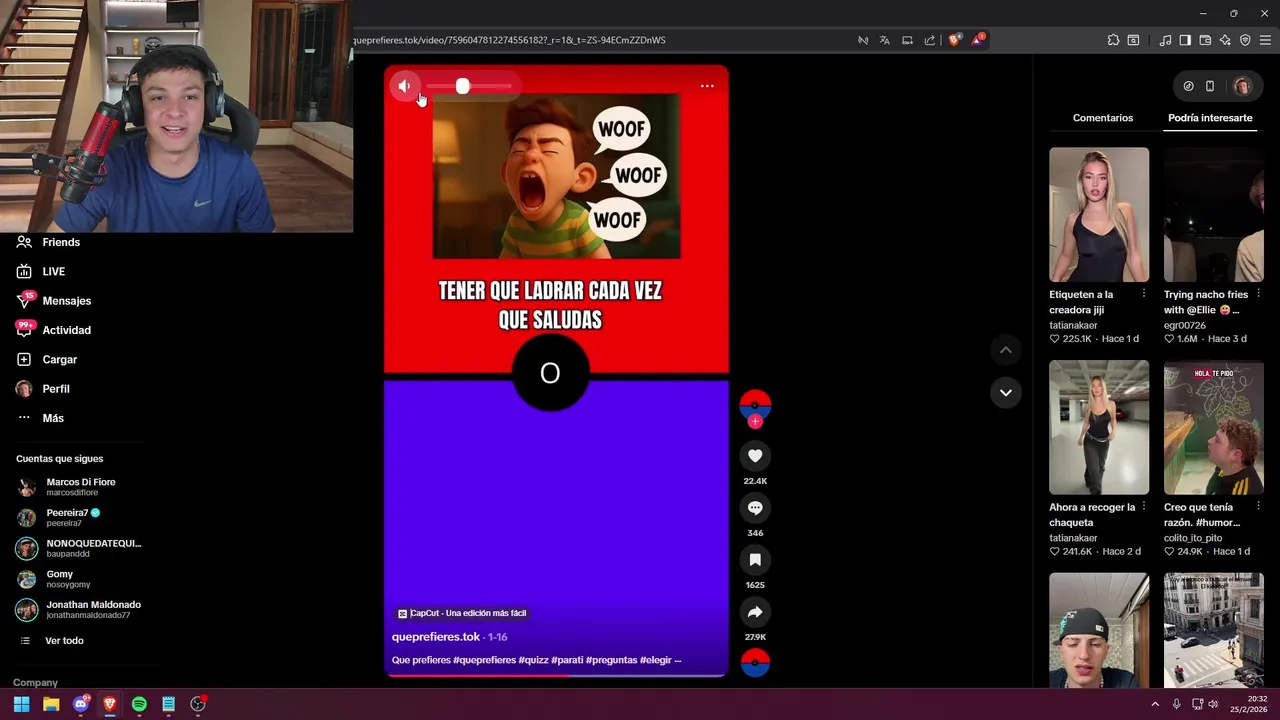The width and height of the screenshot is (1280, 720).
Task: Open the Windows Start menu
Action: pyautogui.click(x=21, y=704)
